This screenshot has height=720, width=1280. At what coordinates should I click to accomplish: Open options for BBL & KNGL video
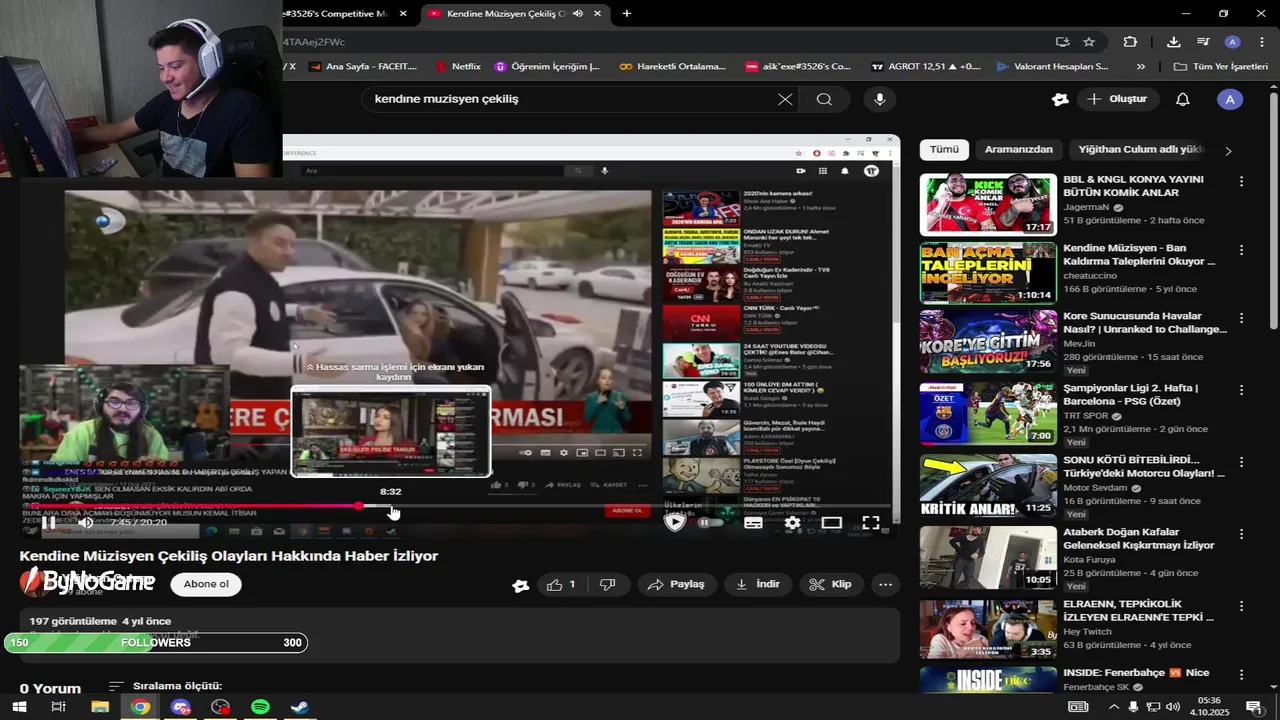(1241, 182)
